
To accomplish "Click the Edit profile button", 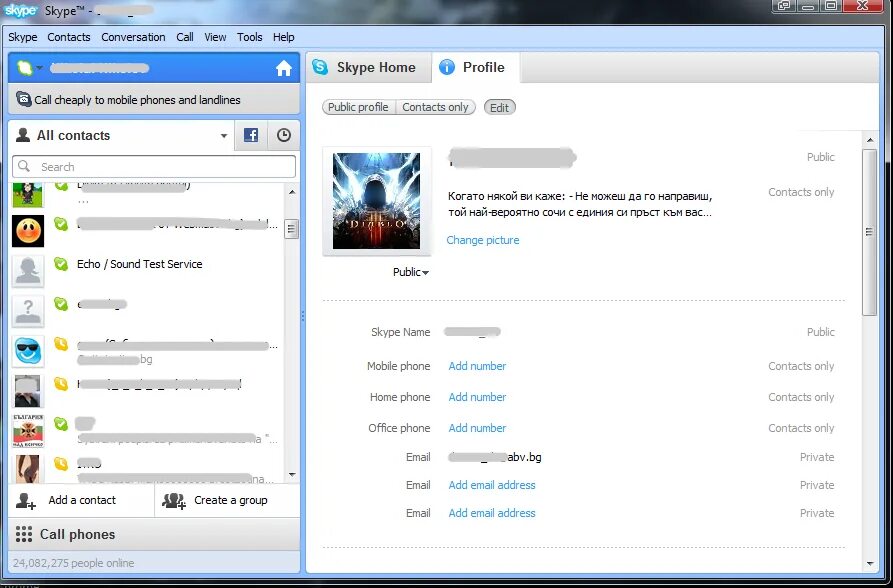I will pyautogui.click(x=499, y=107).
